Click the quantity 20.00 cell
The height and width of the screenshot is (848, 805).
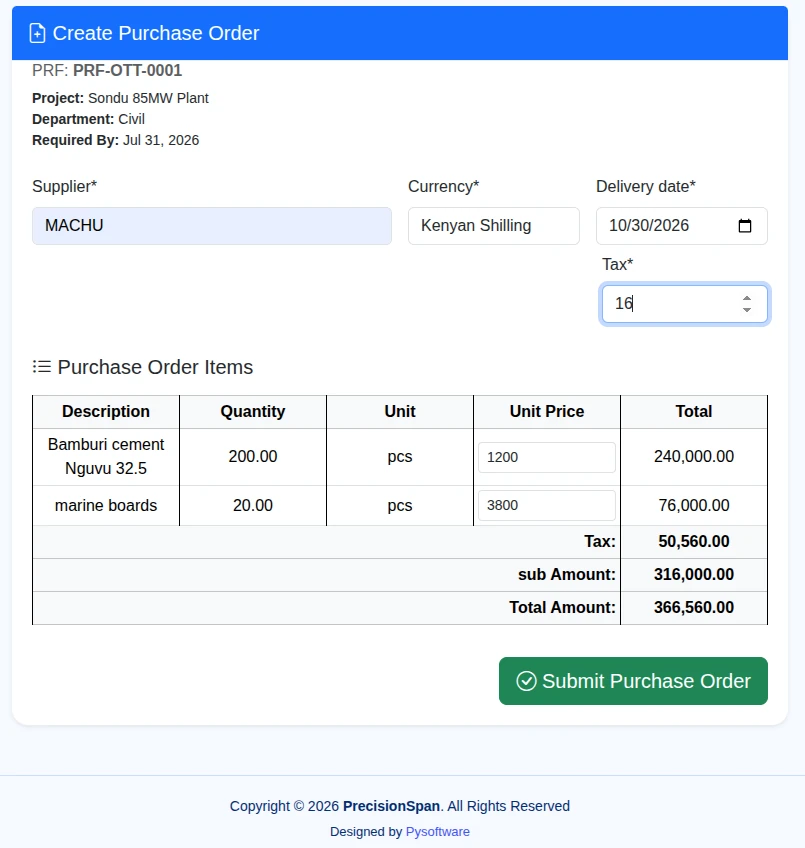(x=253, y=505)
